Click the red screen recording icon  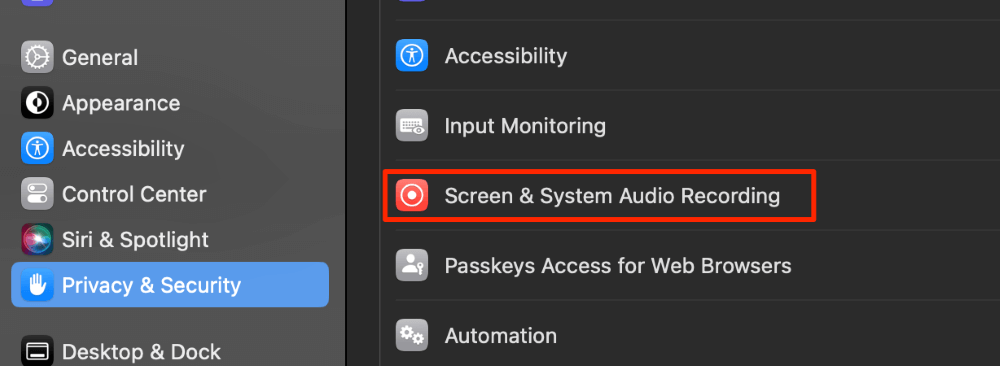411,196
